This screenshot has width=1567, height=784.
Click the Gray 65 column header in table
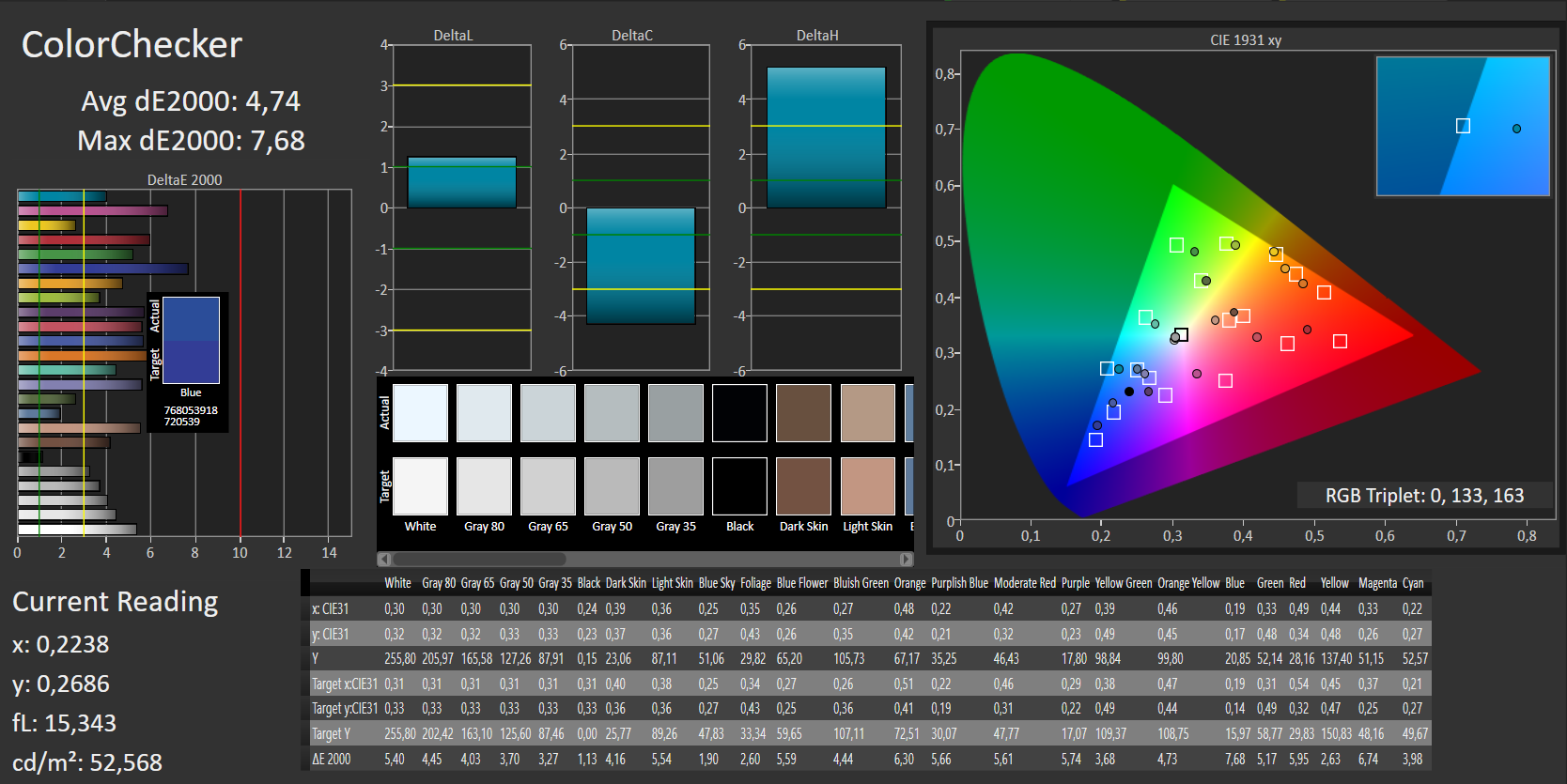(477, 583)
